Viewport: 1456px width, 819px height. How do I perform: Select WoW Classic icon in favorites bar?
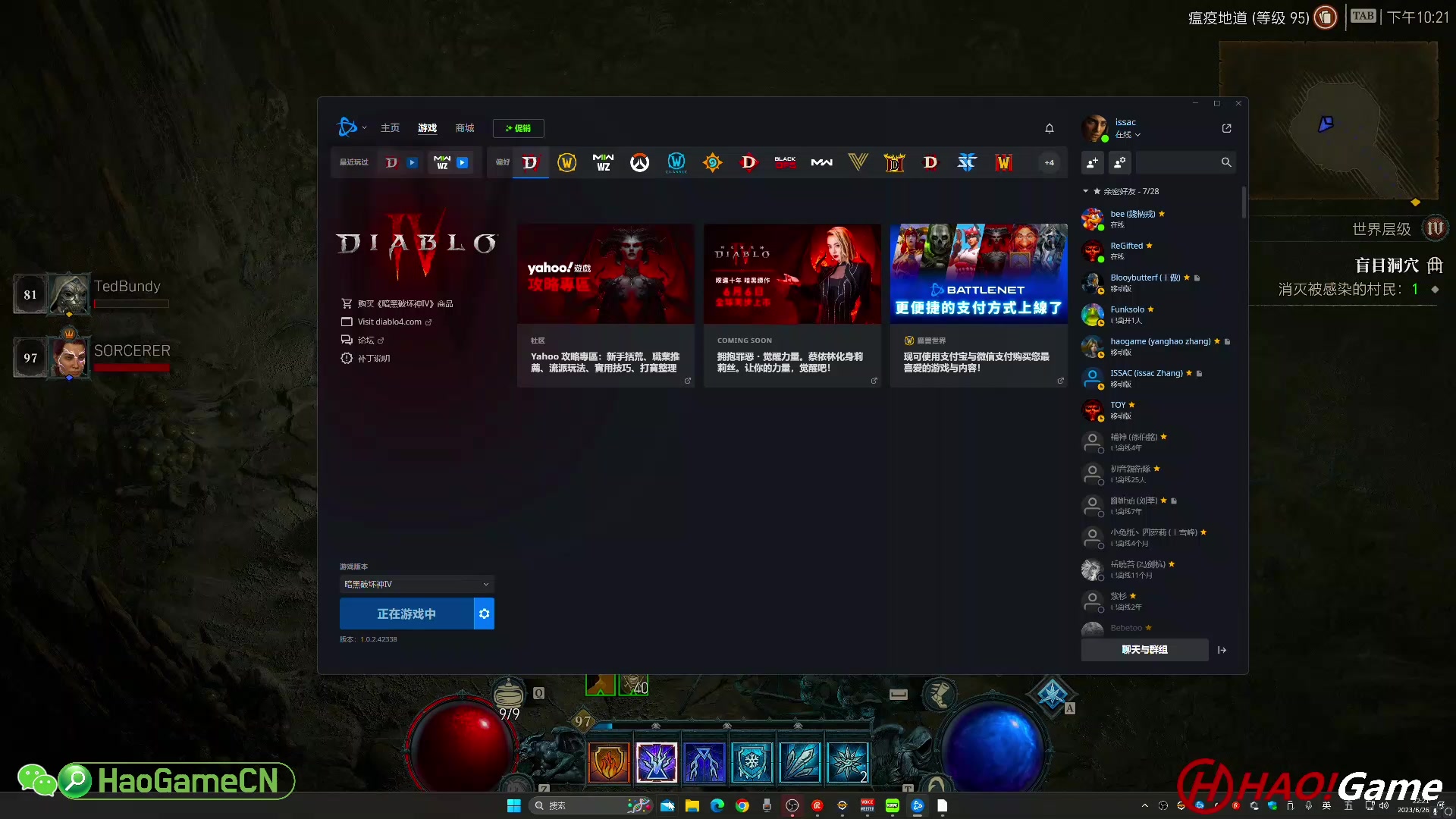676,162
